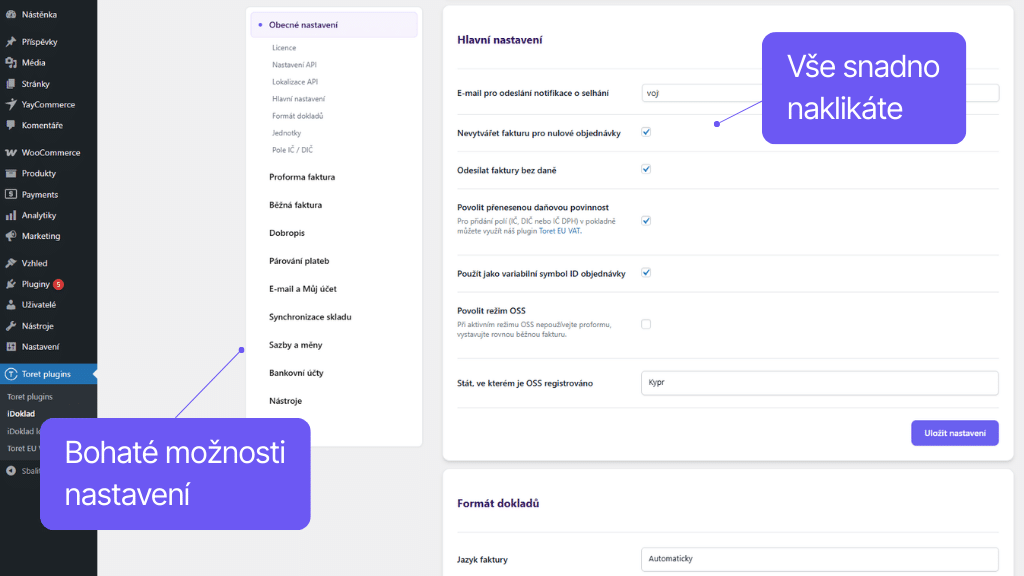Open the Jazyk faktury dropdown set to Automaticky
1024x576 pixels.
pyautogui.click(x=820, y=559)
